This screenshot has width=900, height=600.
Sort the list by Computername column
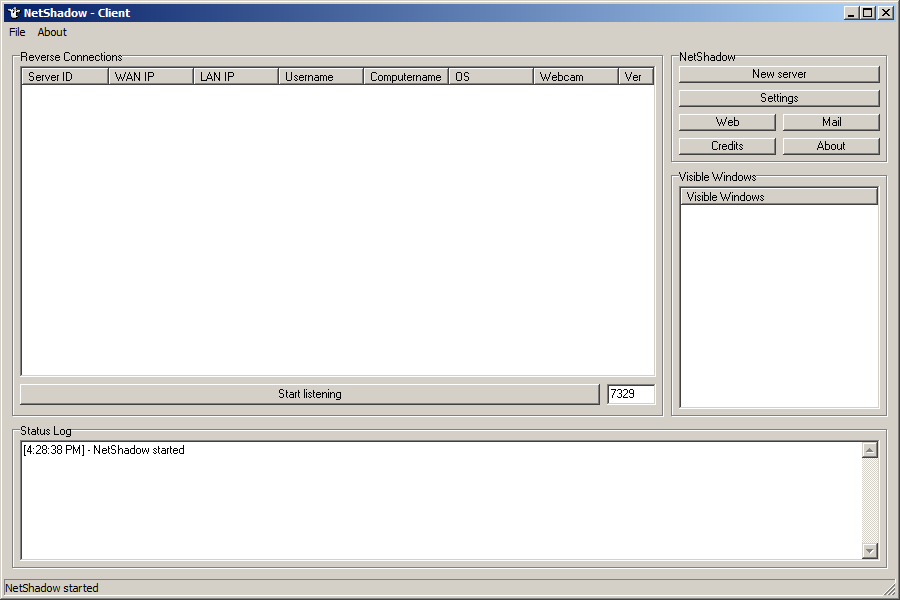405,77
